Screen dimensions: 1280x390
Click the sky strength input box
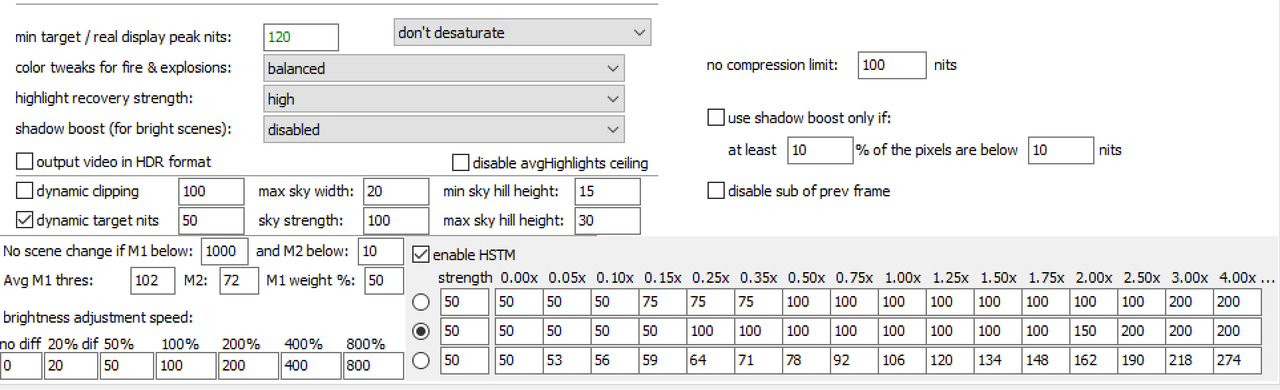pos(395,220)
